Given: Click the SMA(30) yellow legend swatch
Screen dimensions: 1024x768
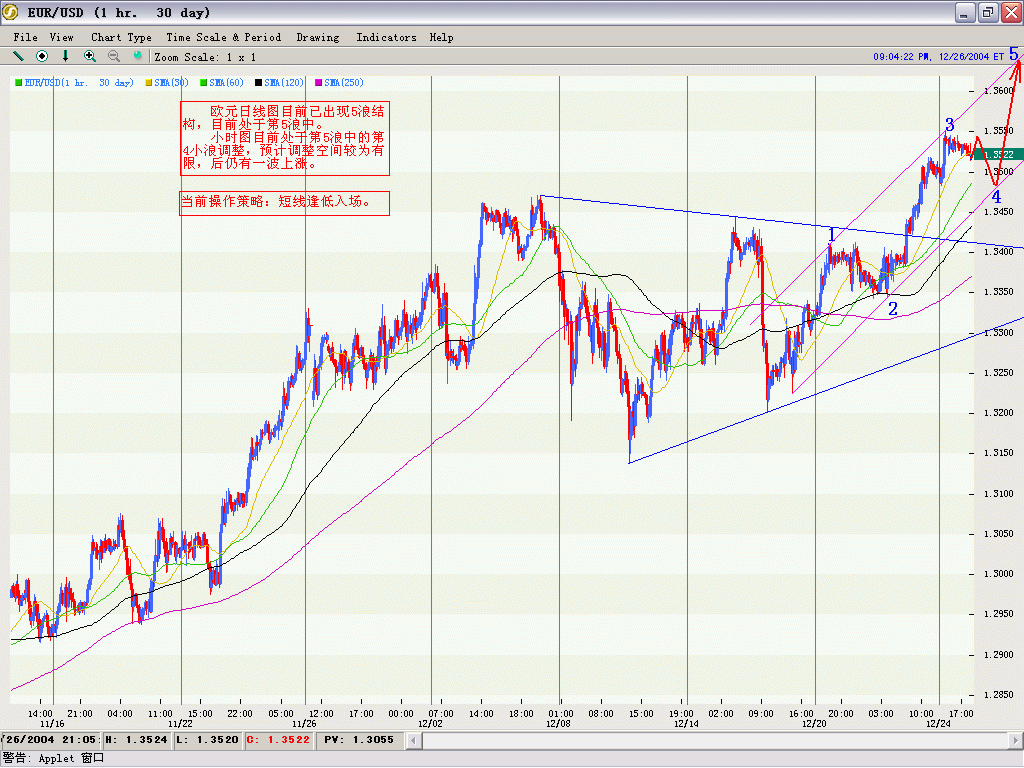Looking at the screenshot, I should pos(149,82).
